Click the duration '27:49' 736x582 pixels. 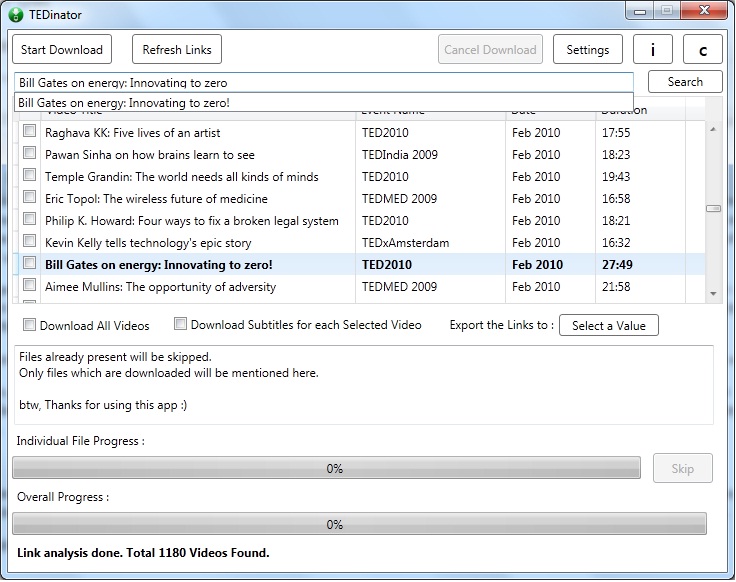pos(617,265)
